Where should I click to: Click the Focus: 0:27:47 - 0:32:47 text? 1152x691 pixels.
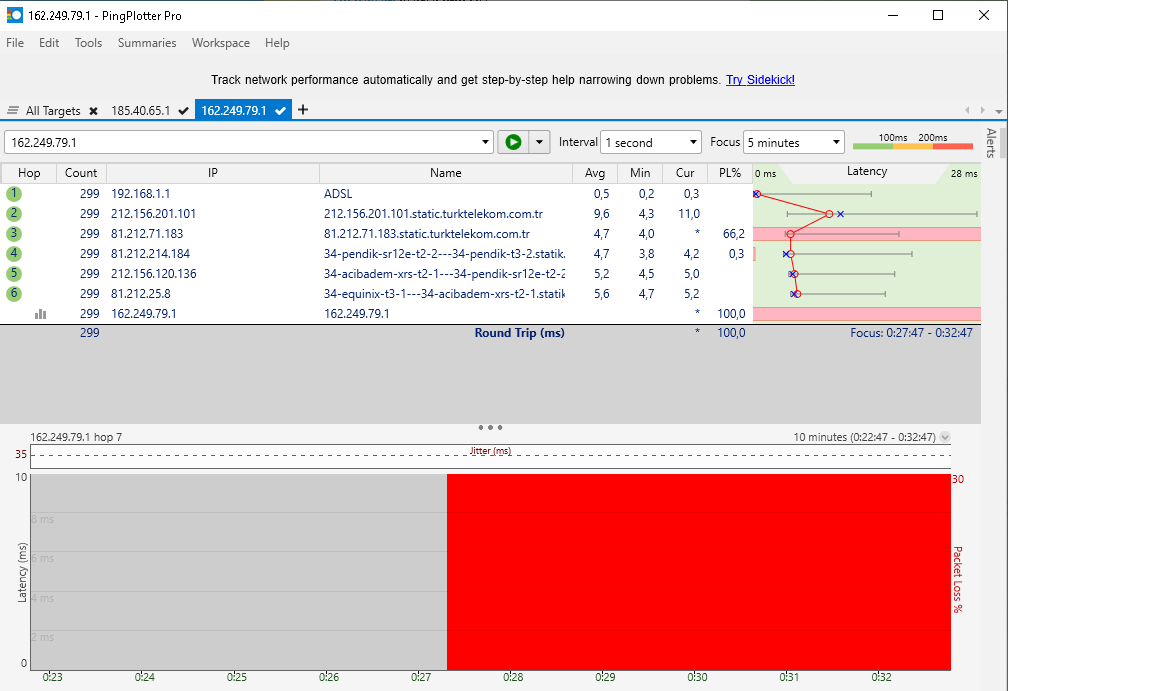(911, 333)
